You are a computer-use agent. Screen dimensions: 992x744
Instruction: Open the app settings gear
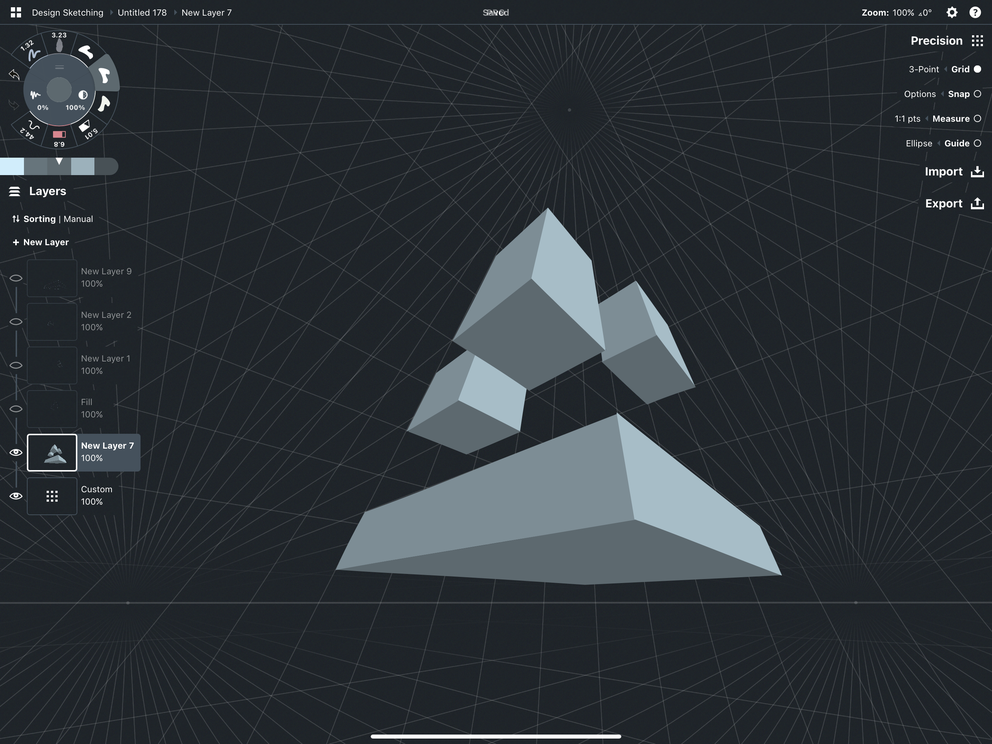[950, 12]
